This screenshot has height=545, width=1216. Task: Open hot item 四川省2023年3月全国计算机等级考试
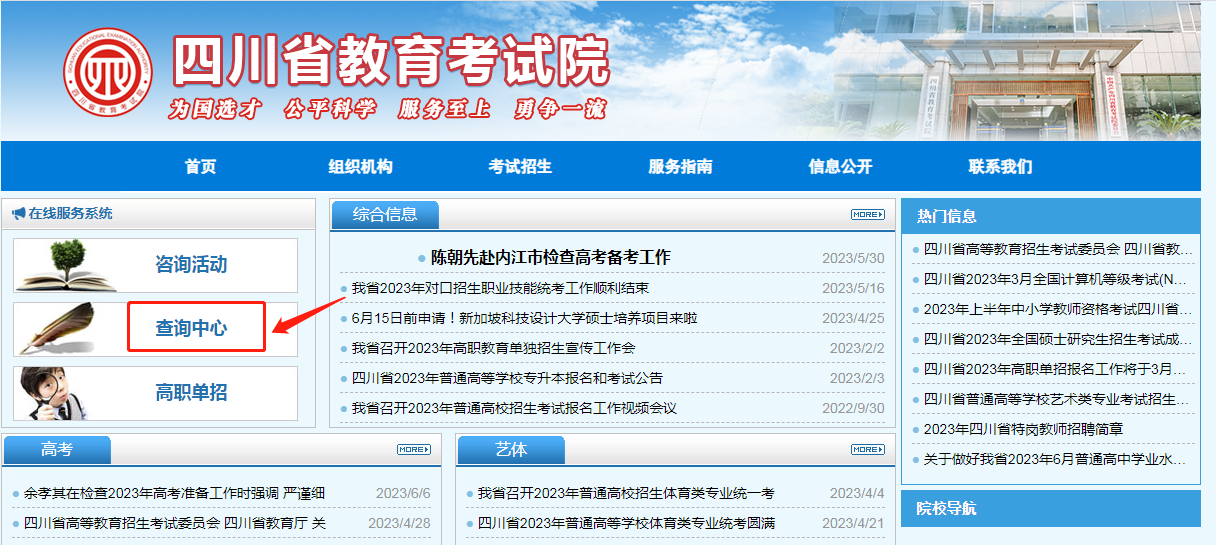(x=1055, y=279)
